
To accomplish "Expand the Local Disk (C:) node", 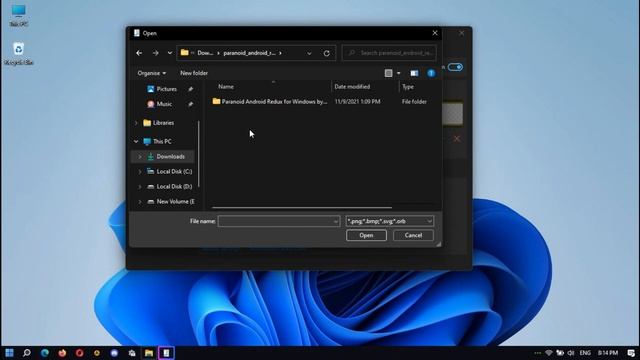I will [x=140, y=172].
